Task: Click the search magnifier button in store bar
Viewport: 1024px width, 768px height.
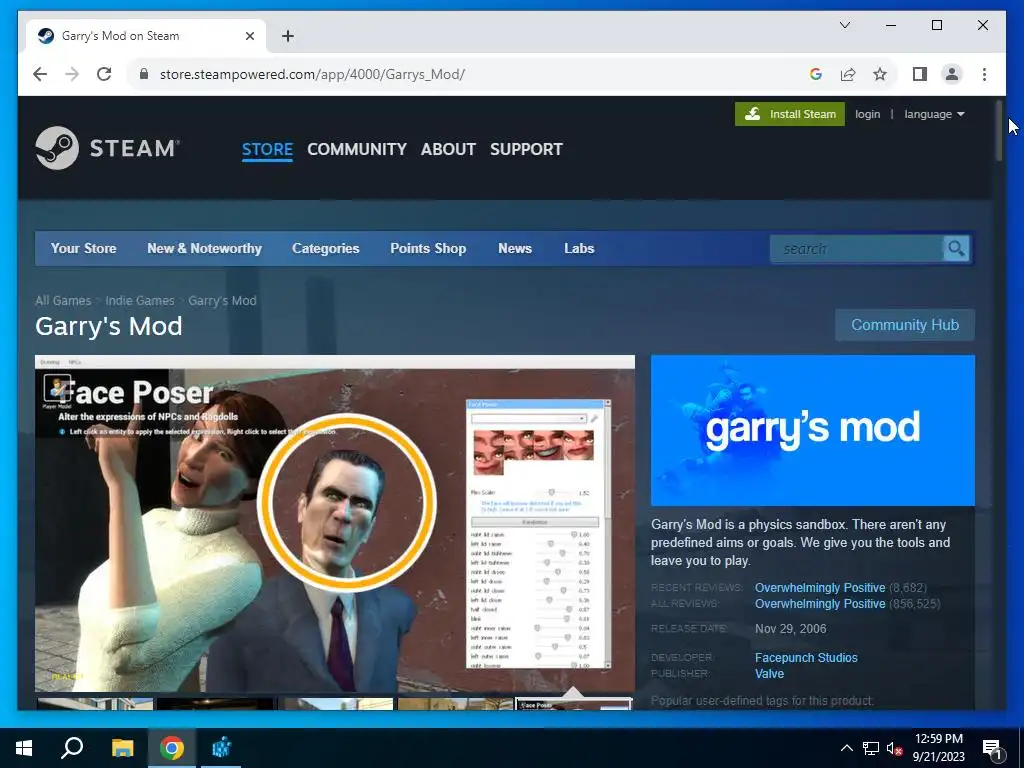Action: 956,248
